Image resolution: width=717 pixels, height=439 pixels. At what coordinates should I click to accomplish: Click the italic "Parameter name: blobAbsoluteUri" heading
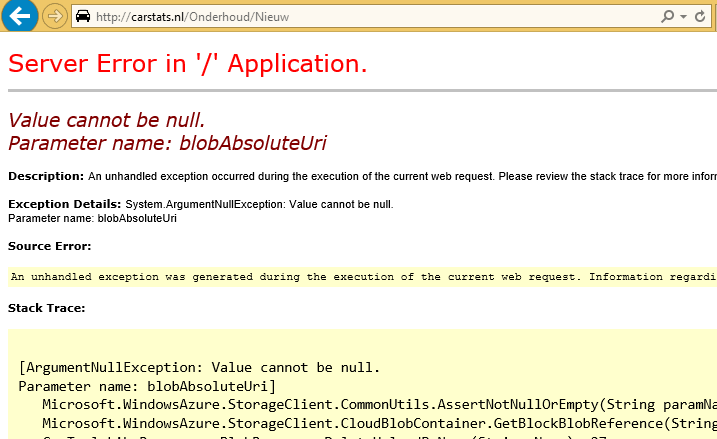pos(167,143)
